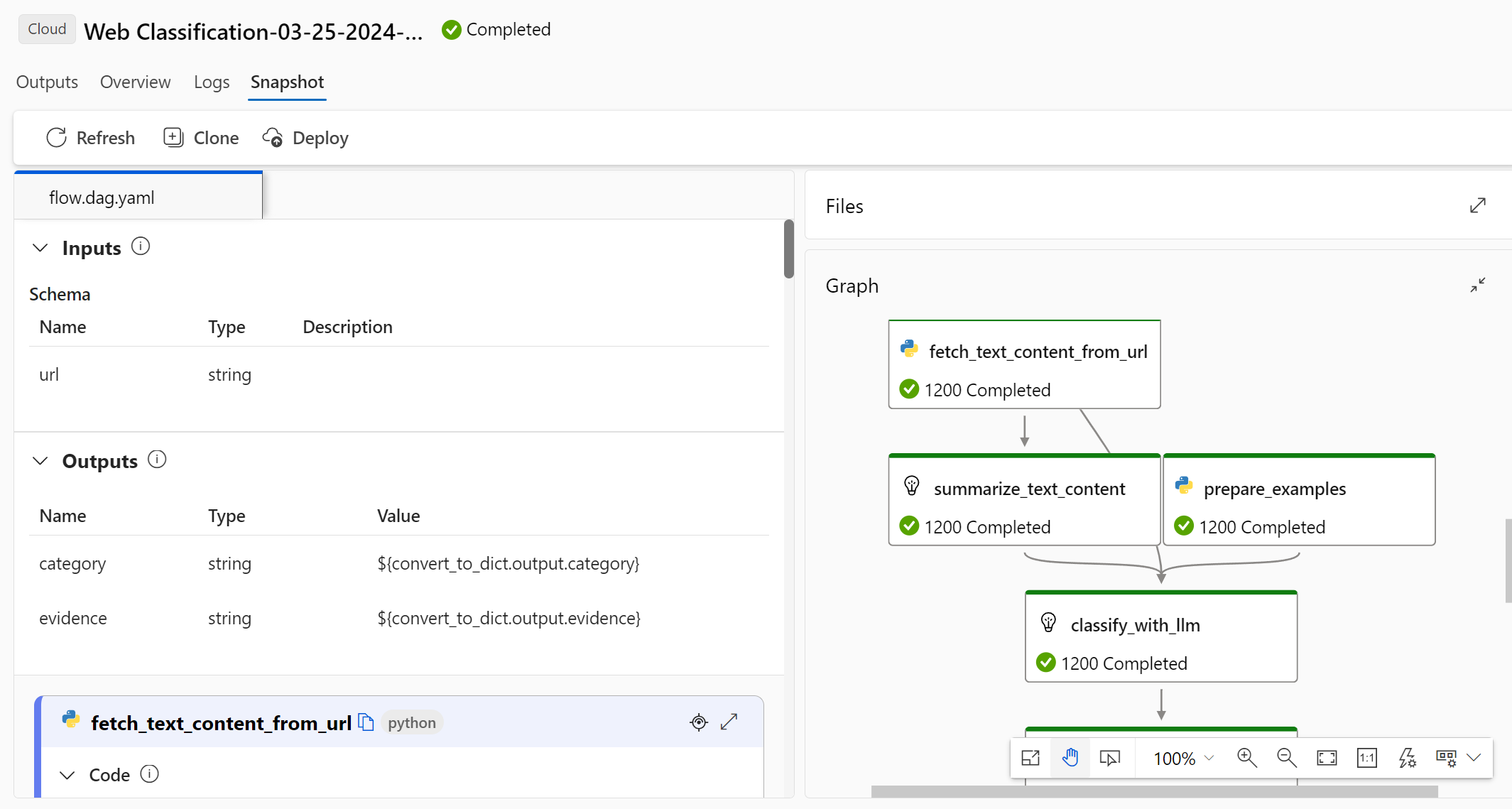Open the 100% zoom level dropdown
Screen dimensions: 1512x809
pos(1183,758)
